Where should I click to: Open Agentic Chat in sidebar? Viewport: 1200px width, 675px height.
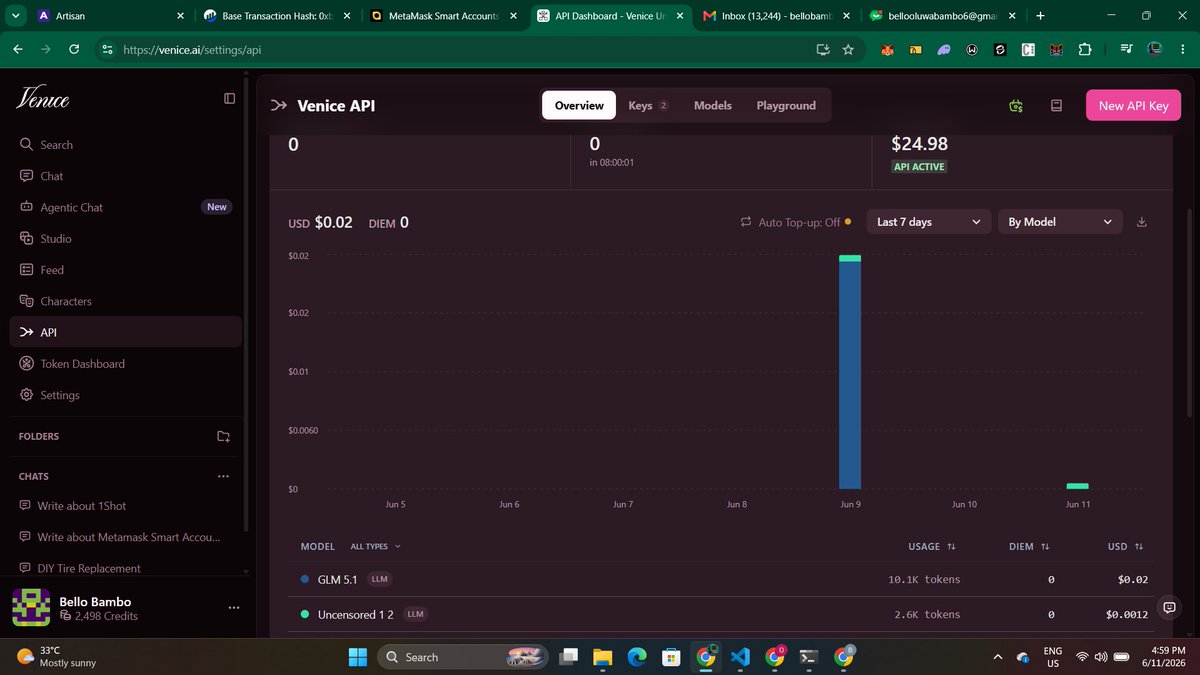pyautogui.click(x=125, y=207)
